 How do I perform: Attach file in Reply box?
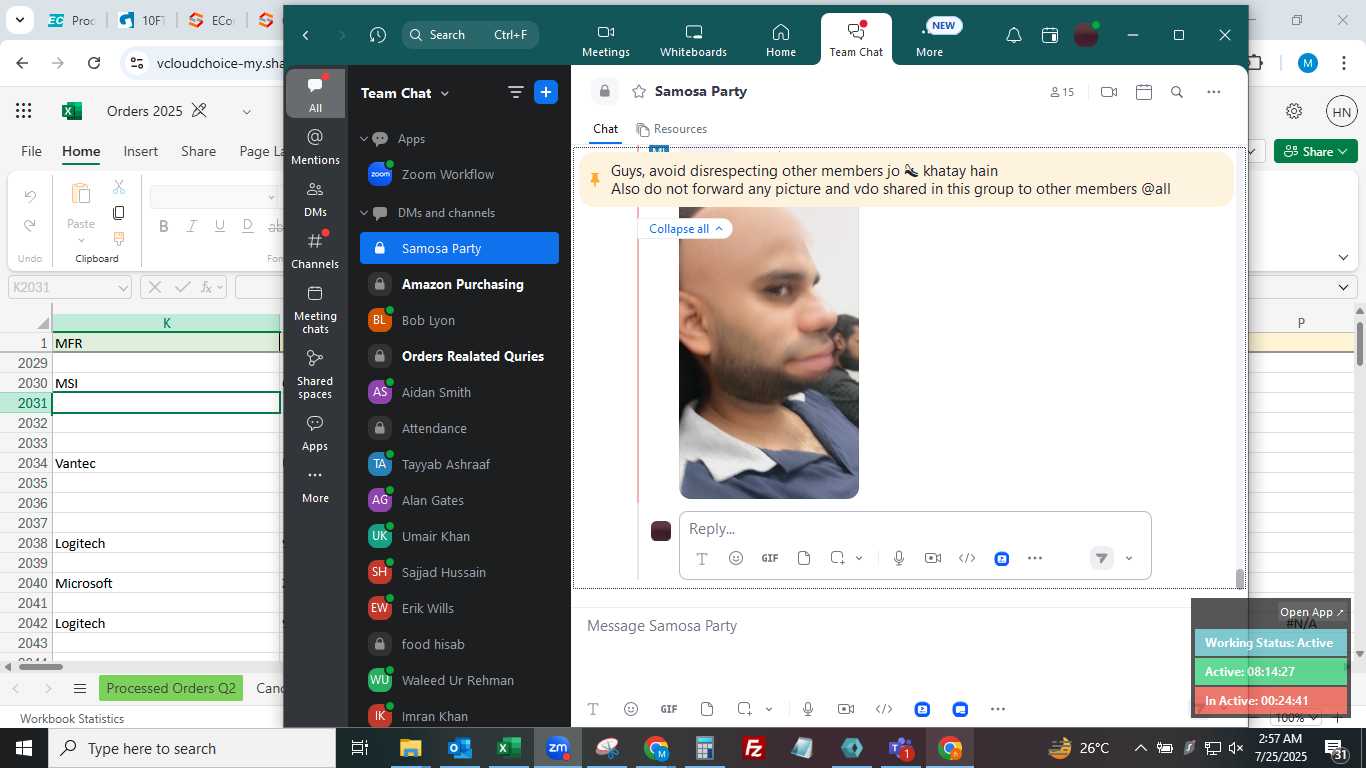click(x=804, y=558)
